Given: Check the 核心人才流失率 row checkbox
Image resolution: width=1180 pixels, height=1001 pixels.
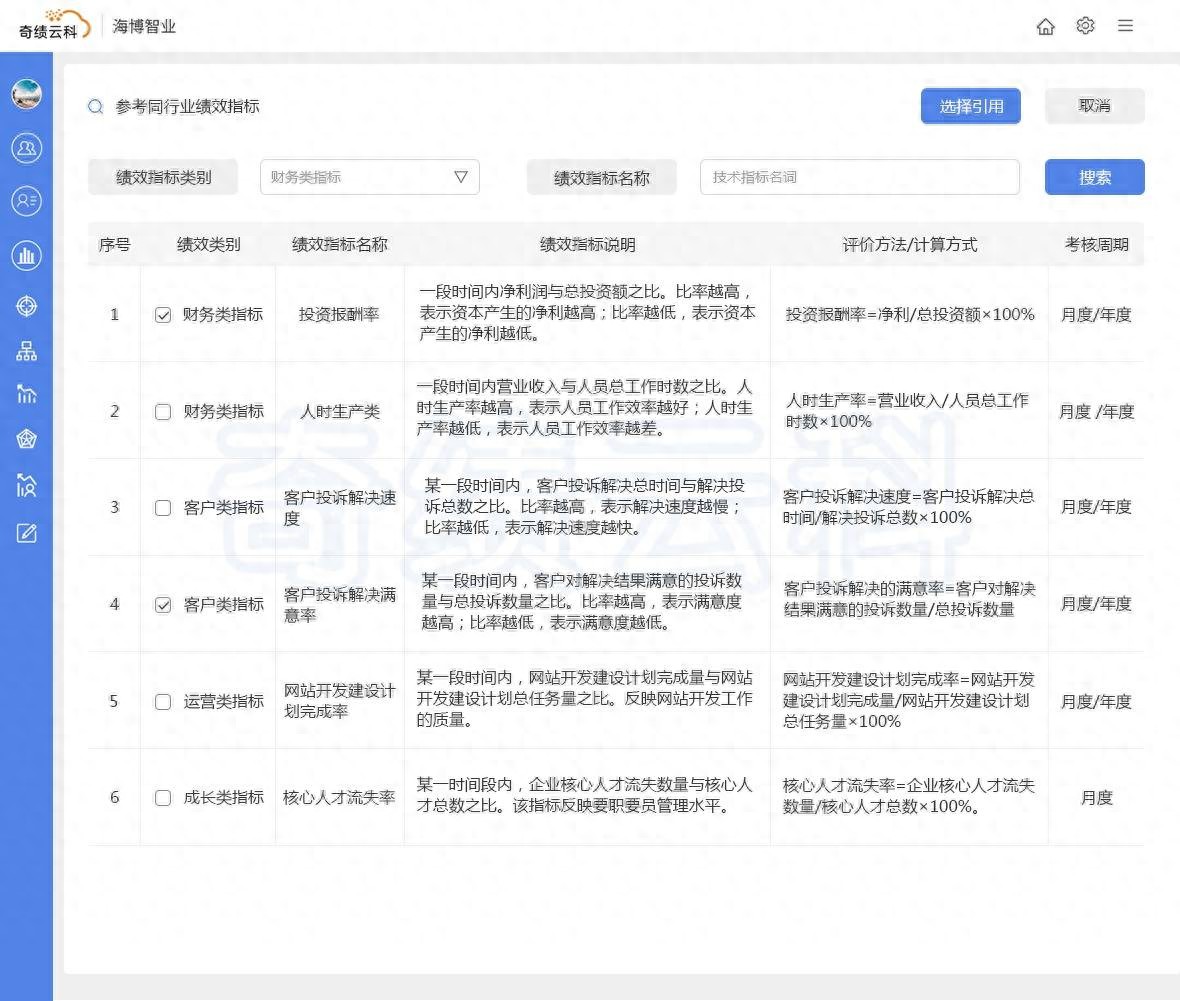Looking at the screenshot, I should (163, 798).
